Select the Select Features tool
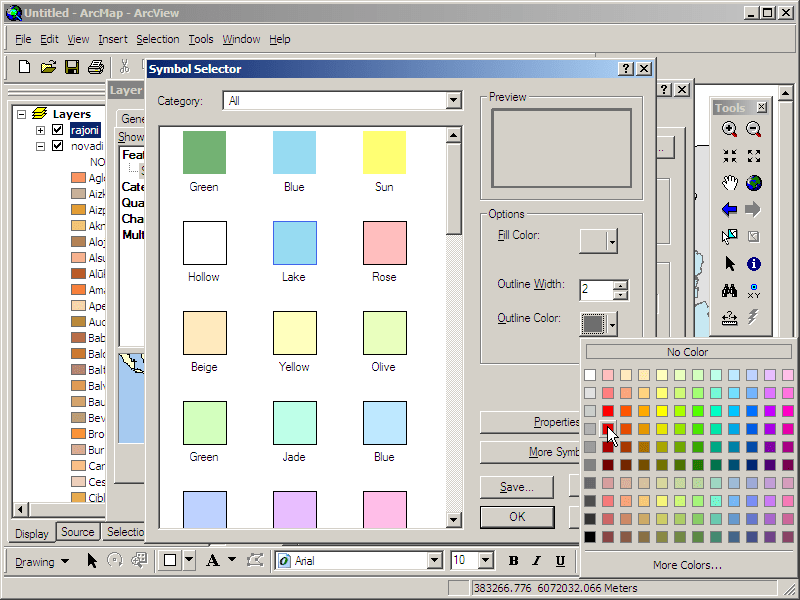The height and width of the screenshot is (600, 800). click(x=730, y=236)
